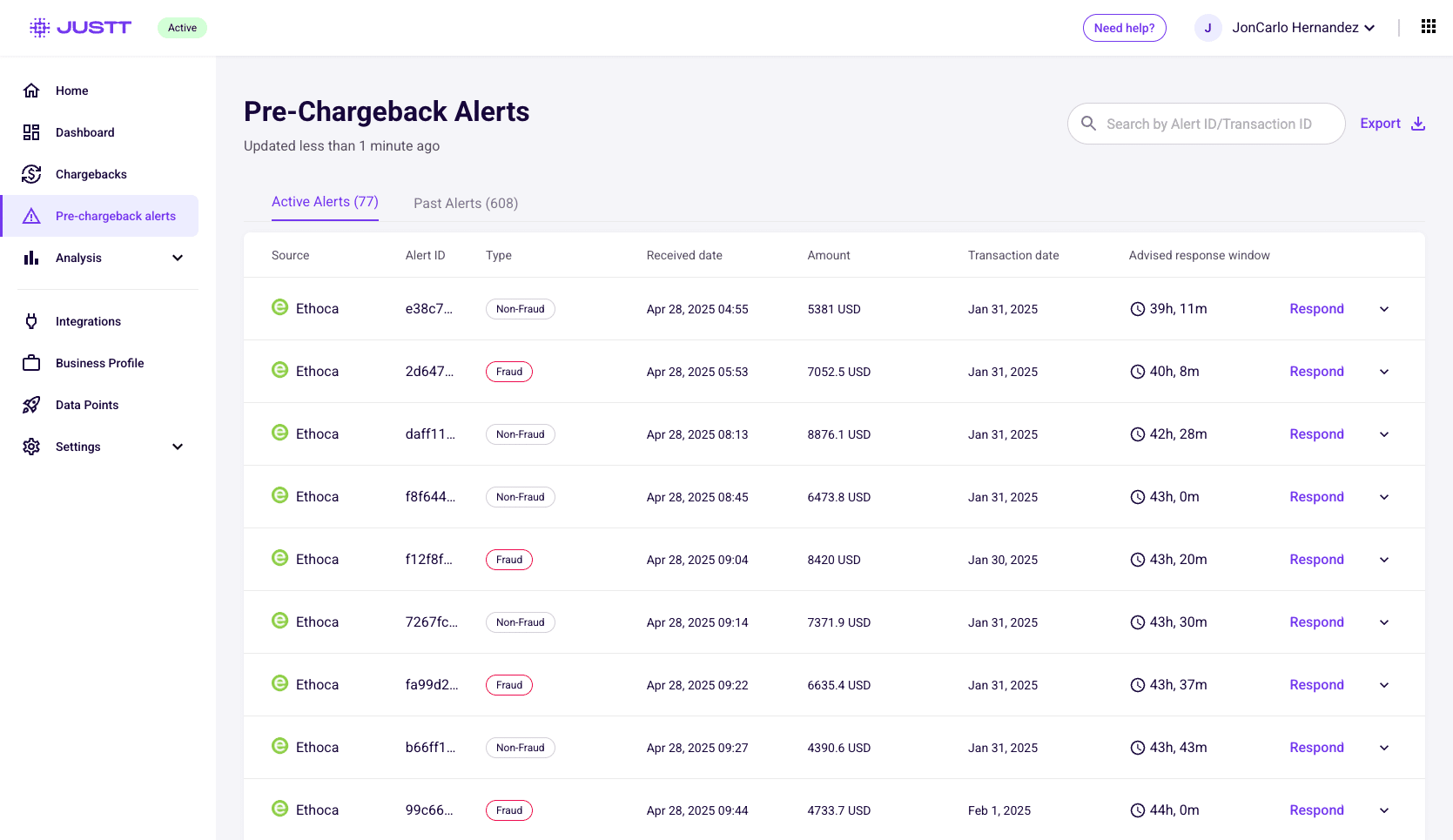
Task: Open Chargebacks in the sidebar
Action: 91,174
